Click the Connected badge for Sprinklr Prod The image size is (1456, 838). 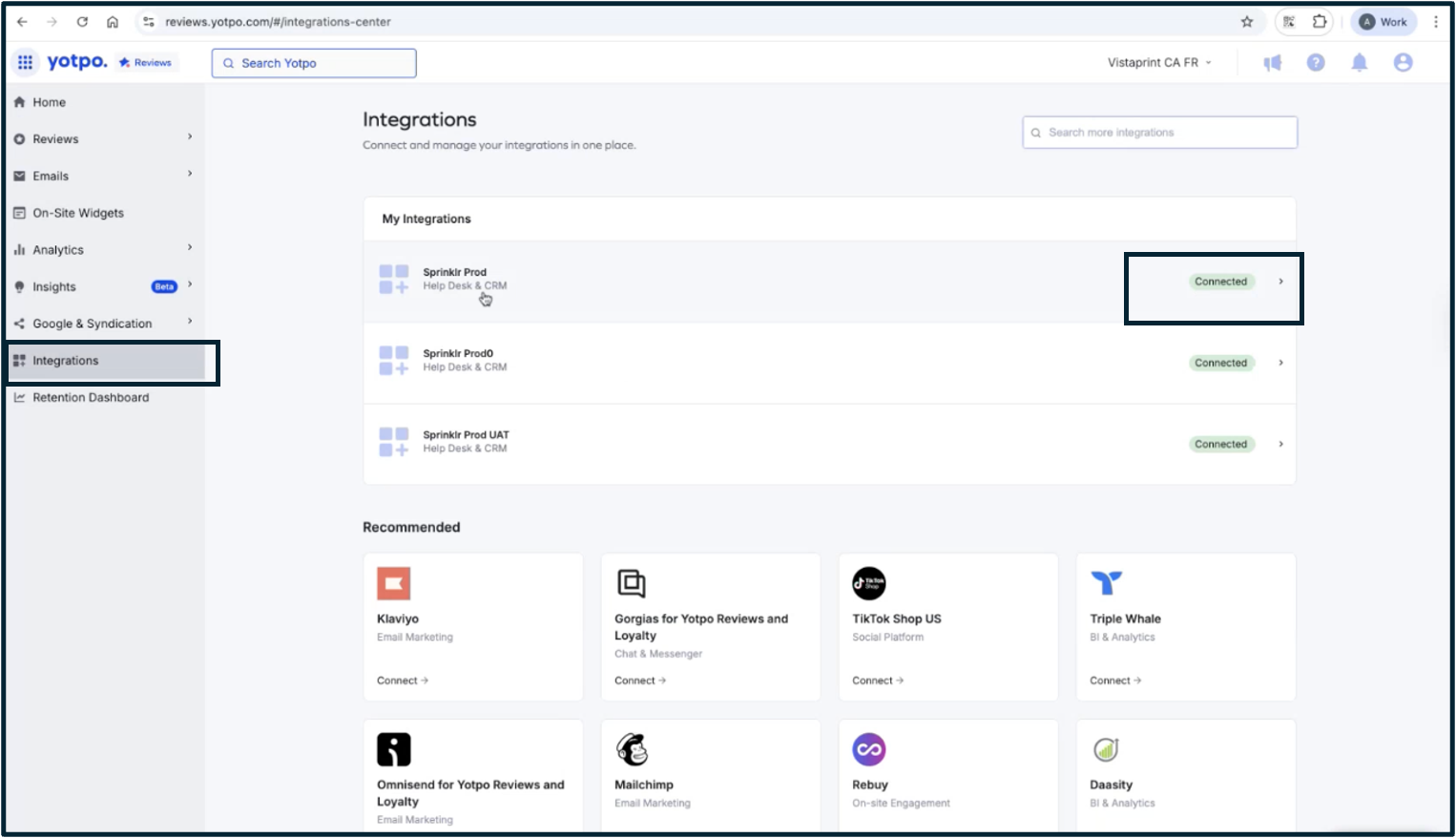tap(1221, 282)
